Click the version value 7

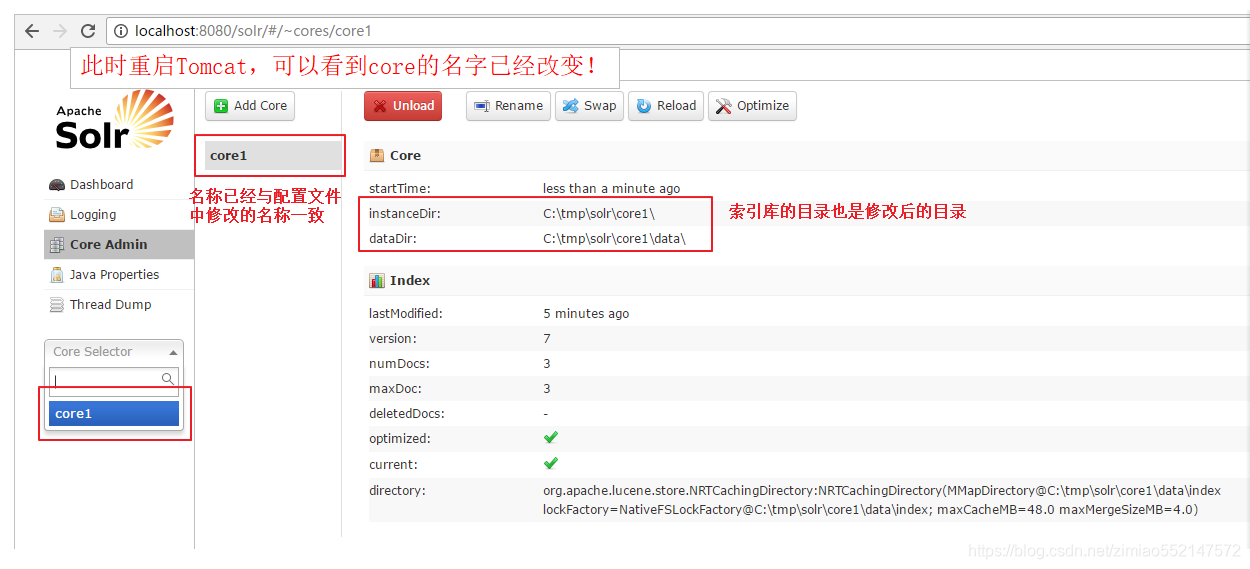(x=547, y=338)
